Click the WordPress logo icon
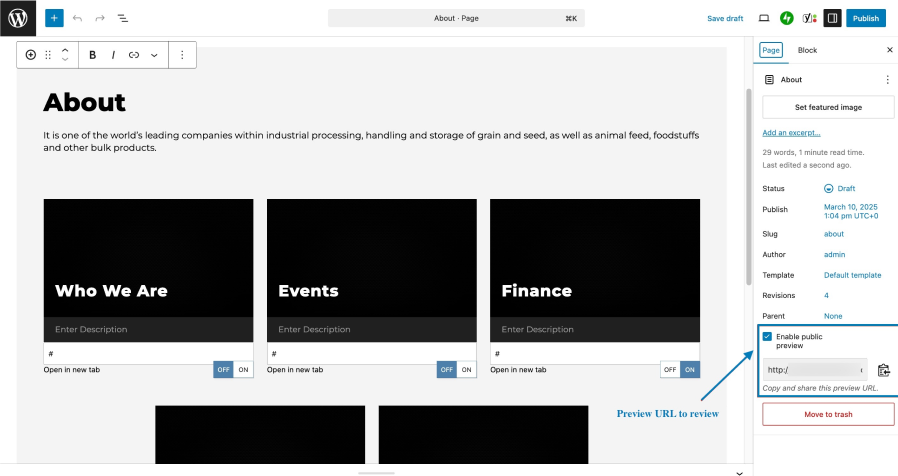The image size is (898, 476). (18, 18)
